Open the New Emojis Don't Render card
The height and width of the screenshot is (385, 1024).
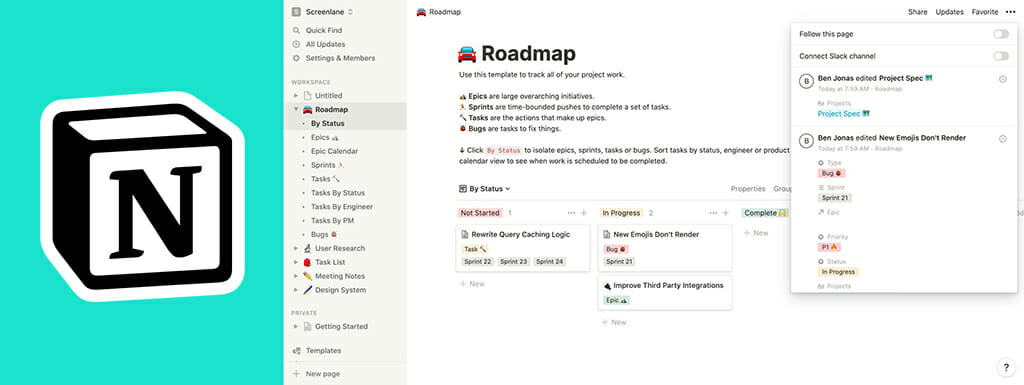665,248
